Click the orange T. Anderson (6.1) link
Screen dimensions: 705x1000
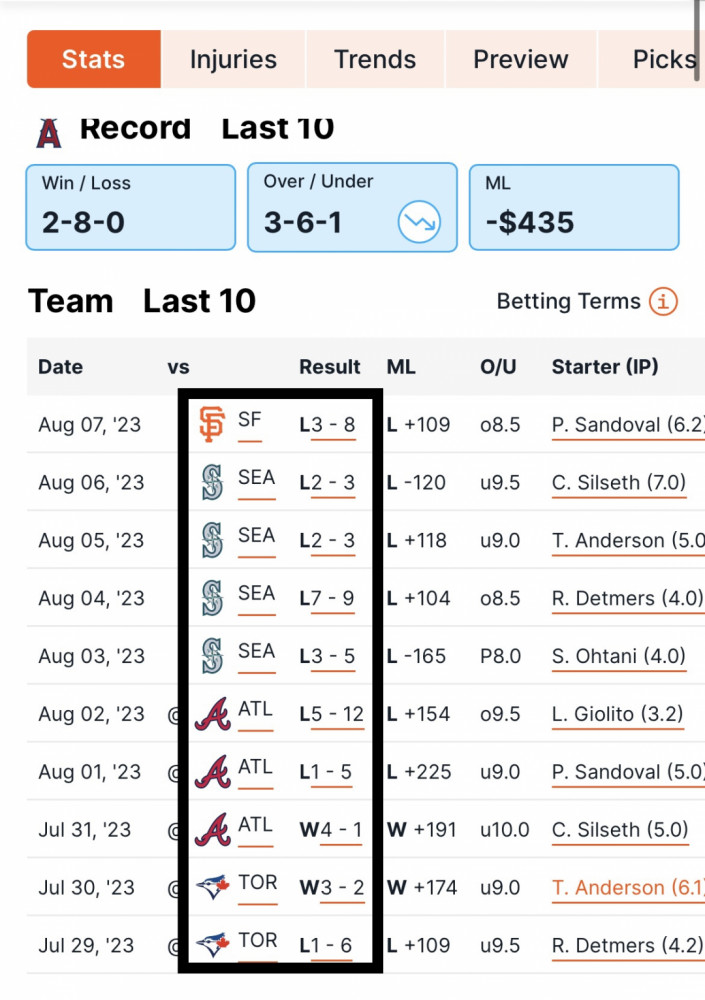pyautogui.click(x=628, y=888)
